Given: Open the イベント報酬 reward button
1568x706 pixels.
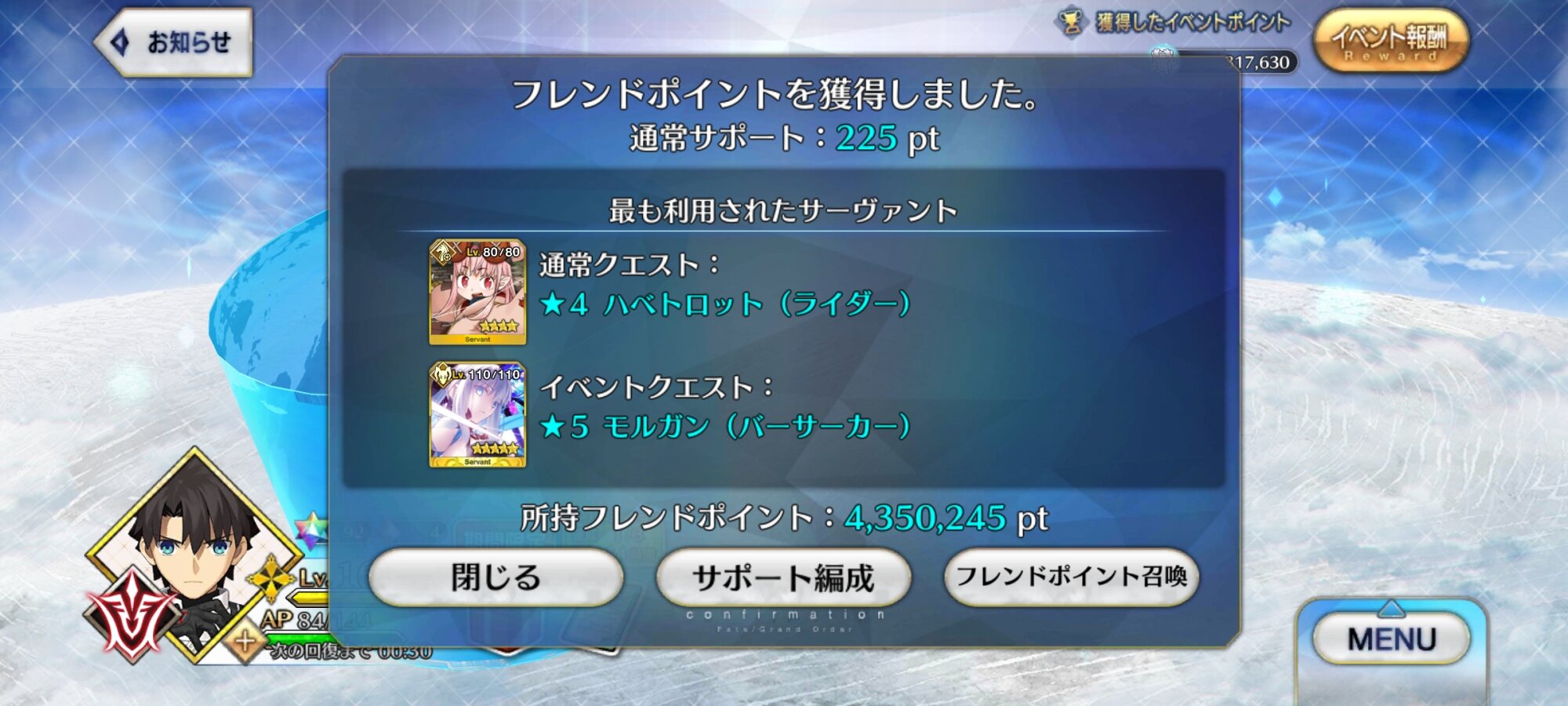Looking at the screenshot, I should click(x=1389, y=41).
